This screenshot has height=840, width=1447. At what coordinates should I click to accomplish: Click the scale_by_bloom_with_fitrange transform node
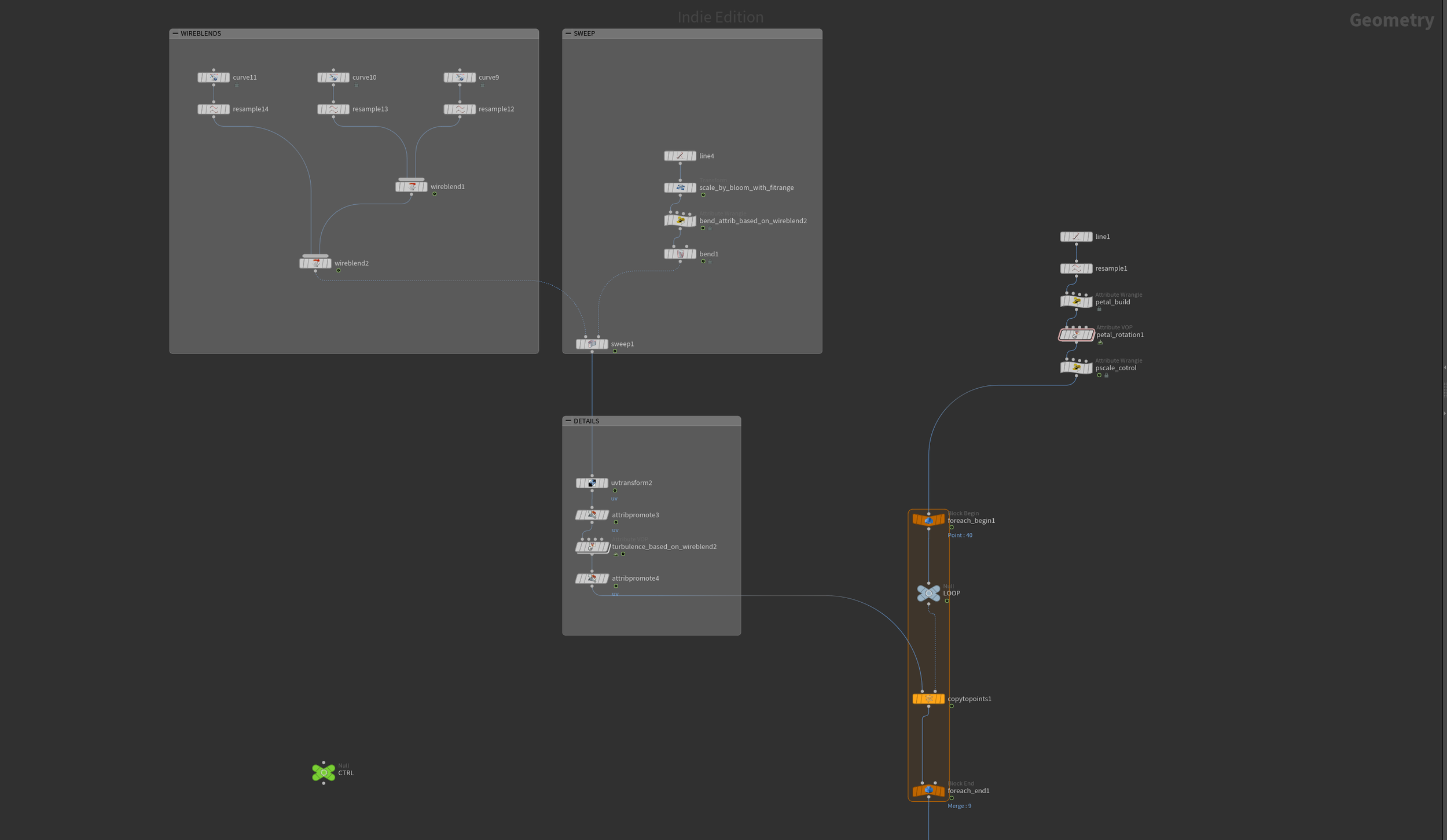point(680,188)
